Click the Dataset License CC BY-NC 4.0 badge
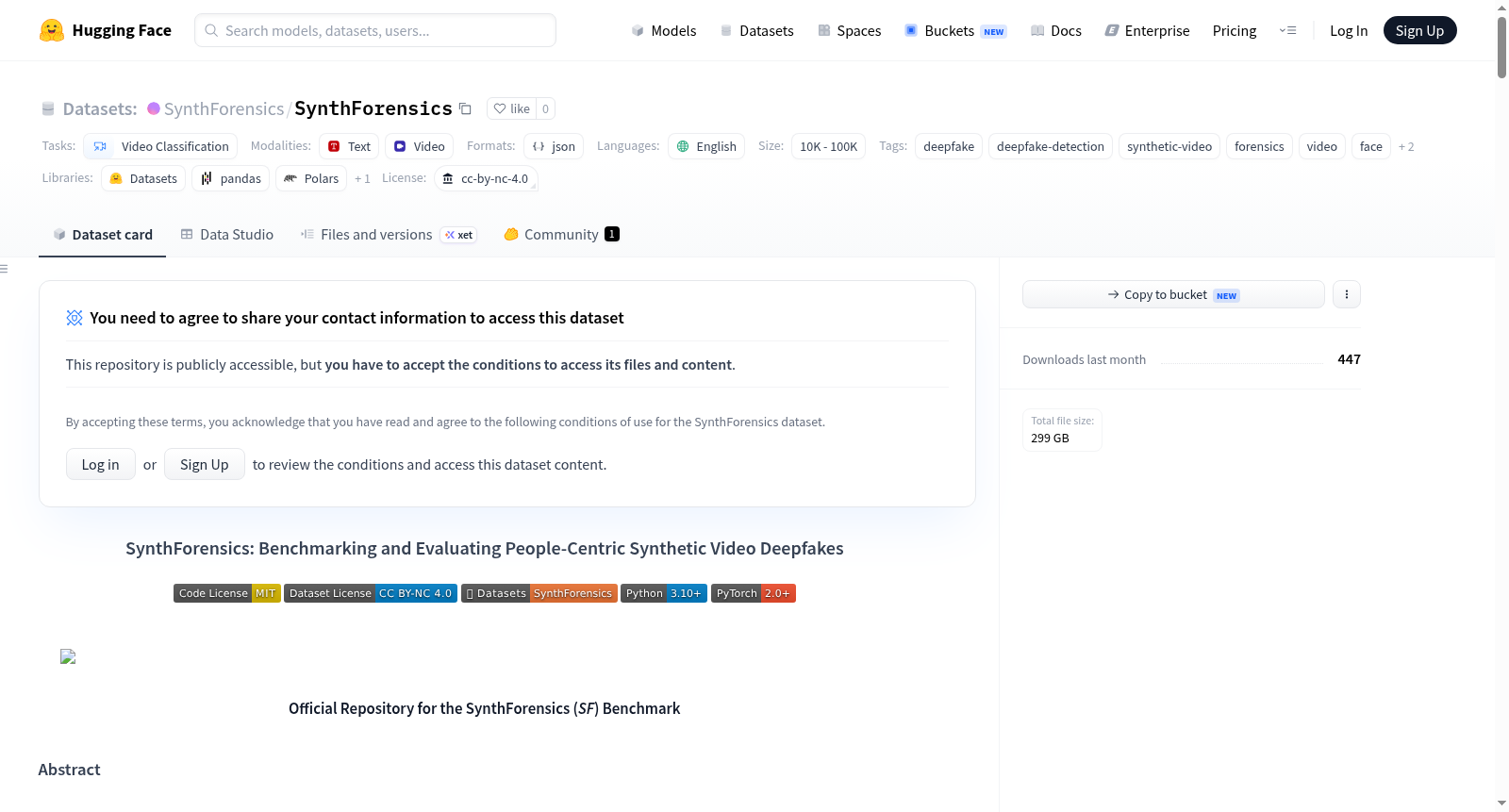This screenshot has height=812, width=1509. [371, 593]
